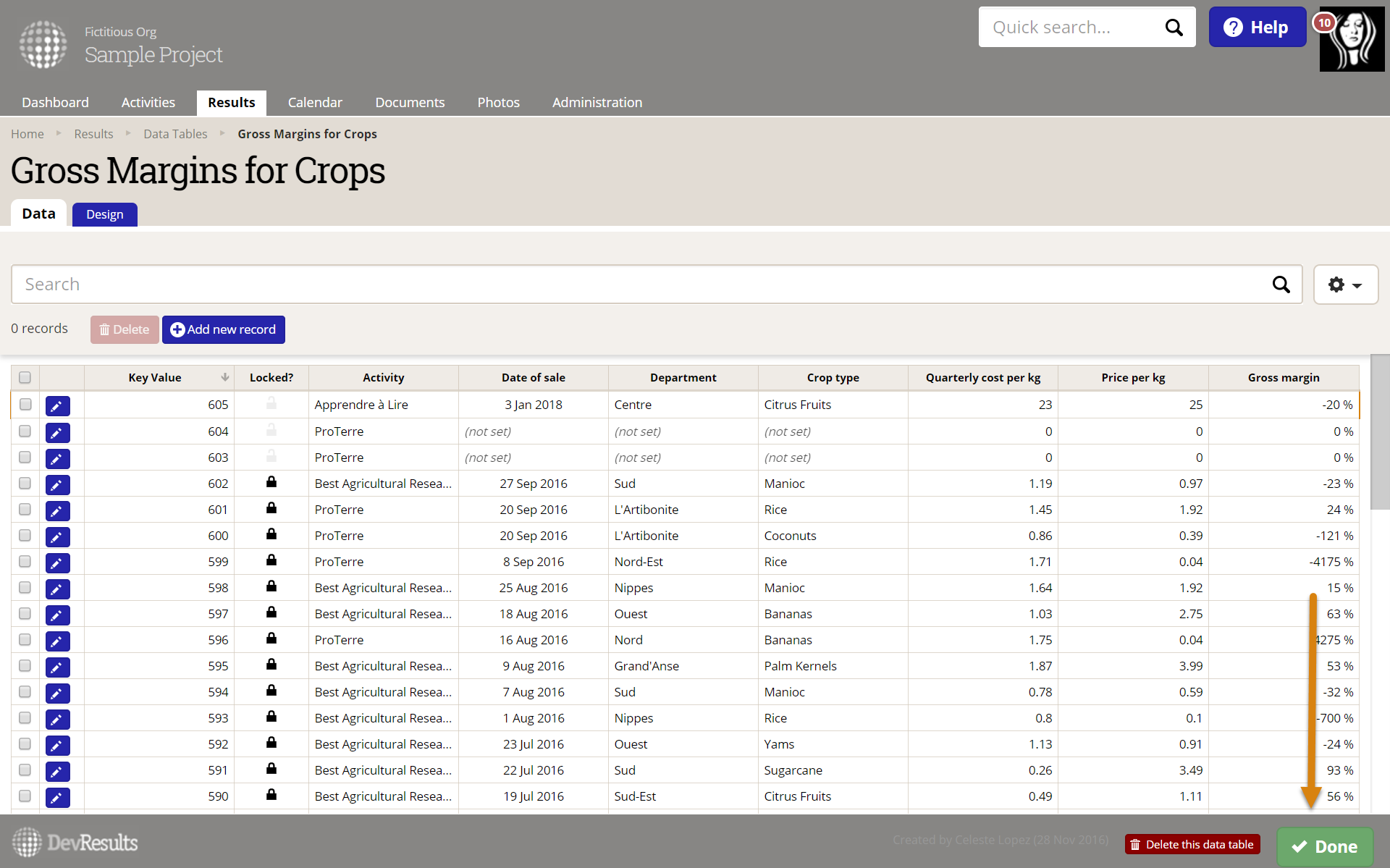Switch to the Design tab

coord(104,214)
